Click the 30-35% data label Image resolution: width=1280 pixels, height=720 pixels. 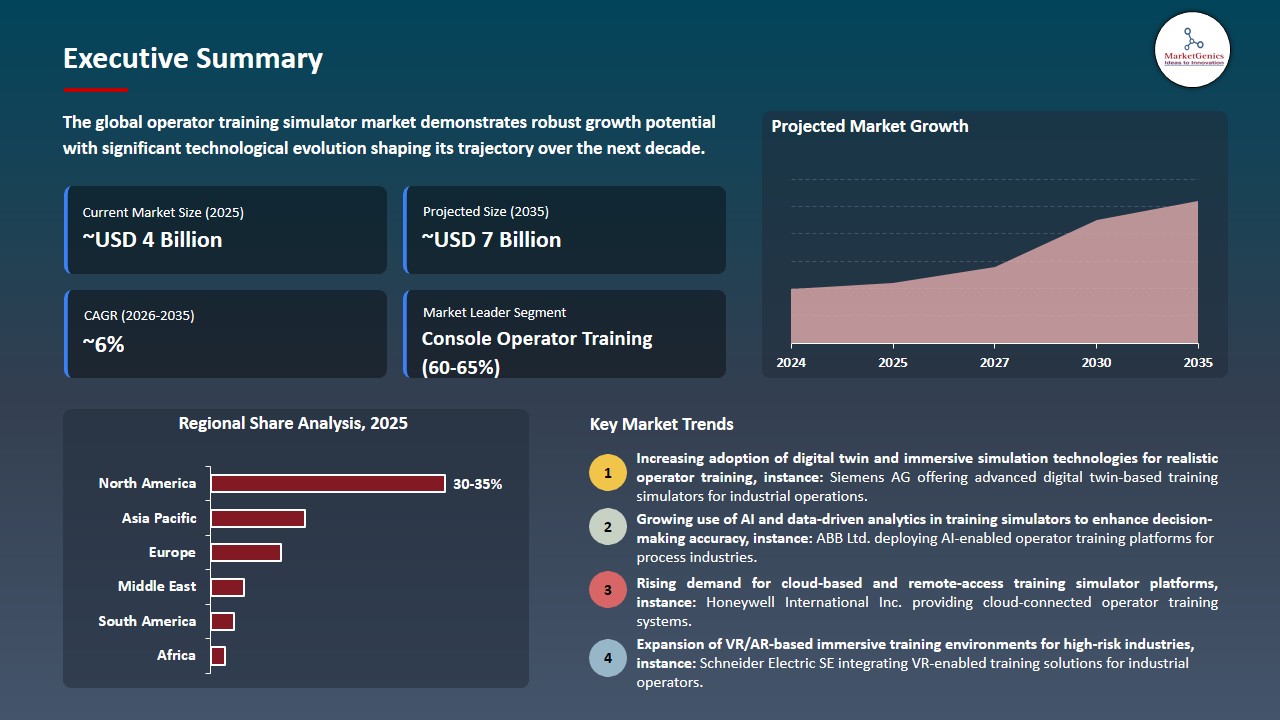point(477,484)
